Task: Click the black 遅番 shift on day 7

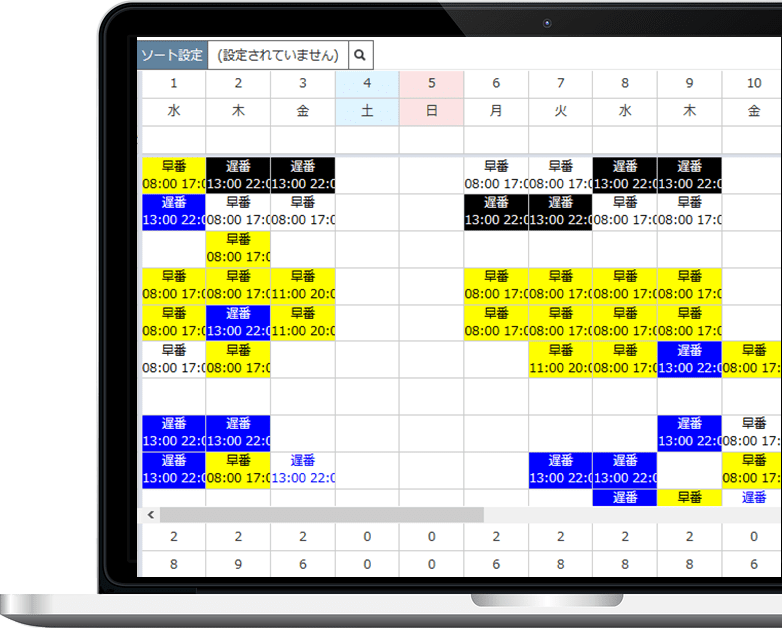Action: [x=561, y=212]
